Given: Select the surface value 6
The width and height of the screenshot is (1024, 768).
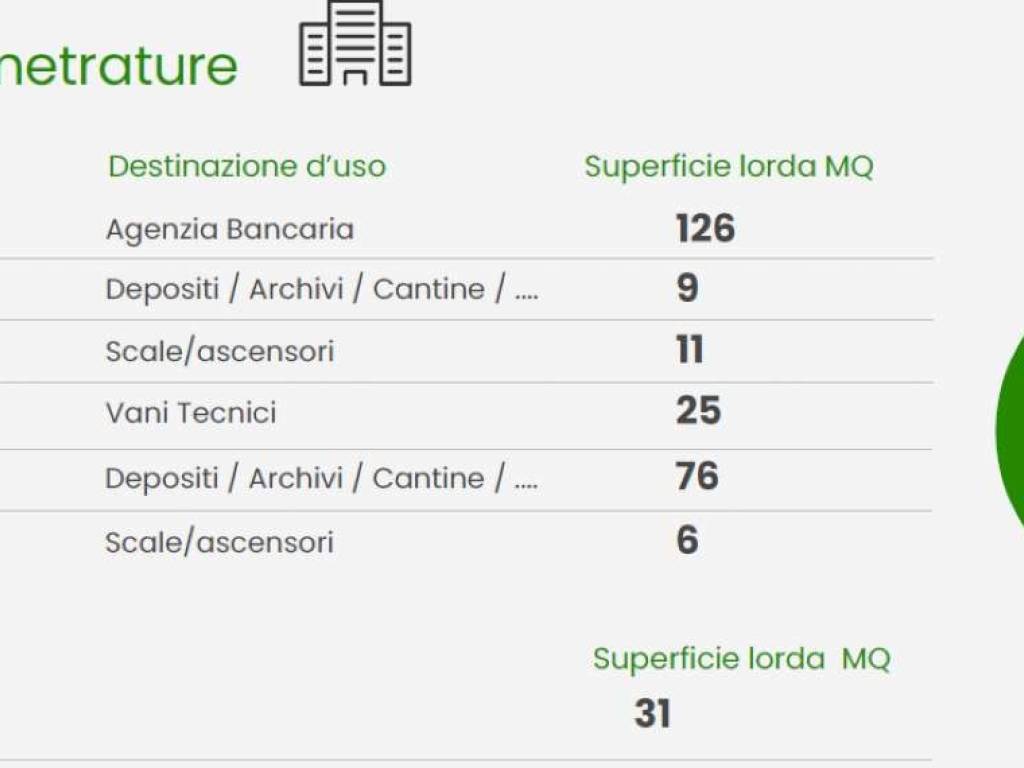Looking at the screenshot, I should click(x=687, y=541).
